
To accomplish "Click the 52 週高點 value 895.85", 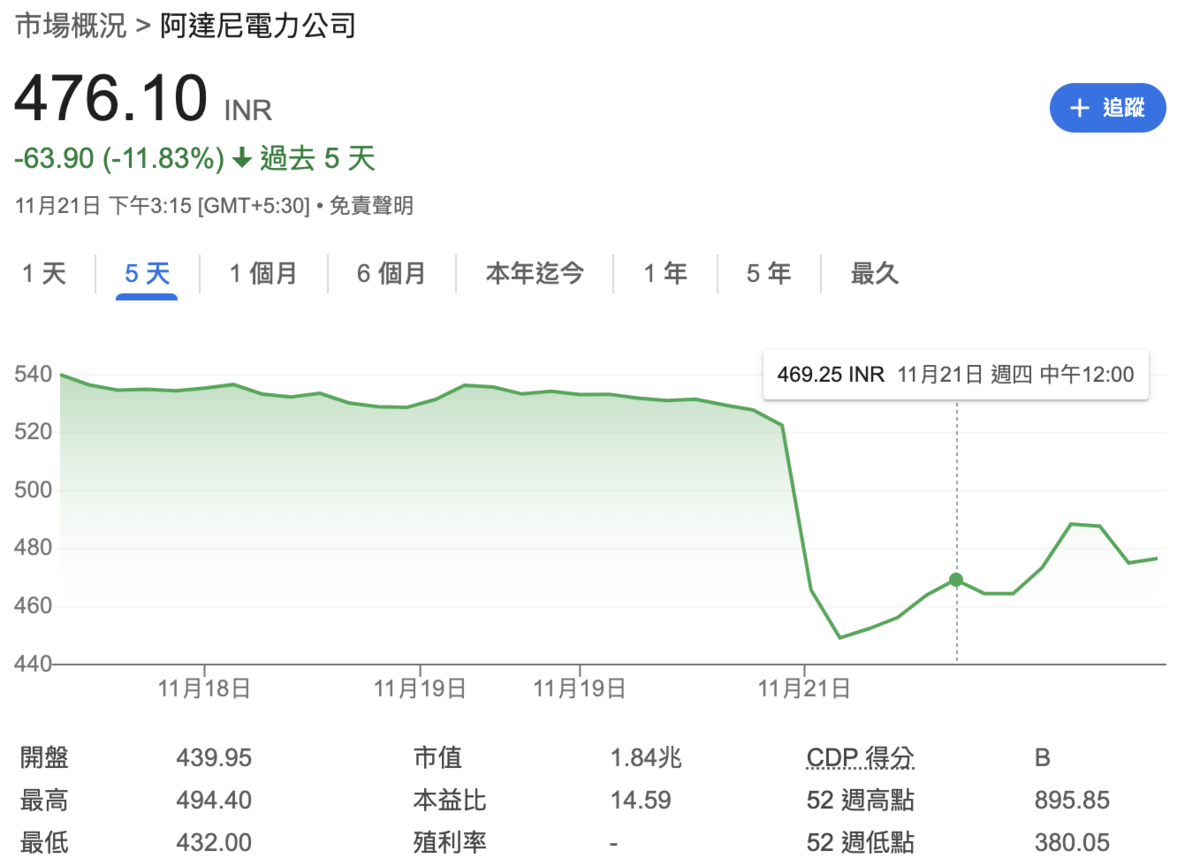I will 1072,800.
